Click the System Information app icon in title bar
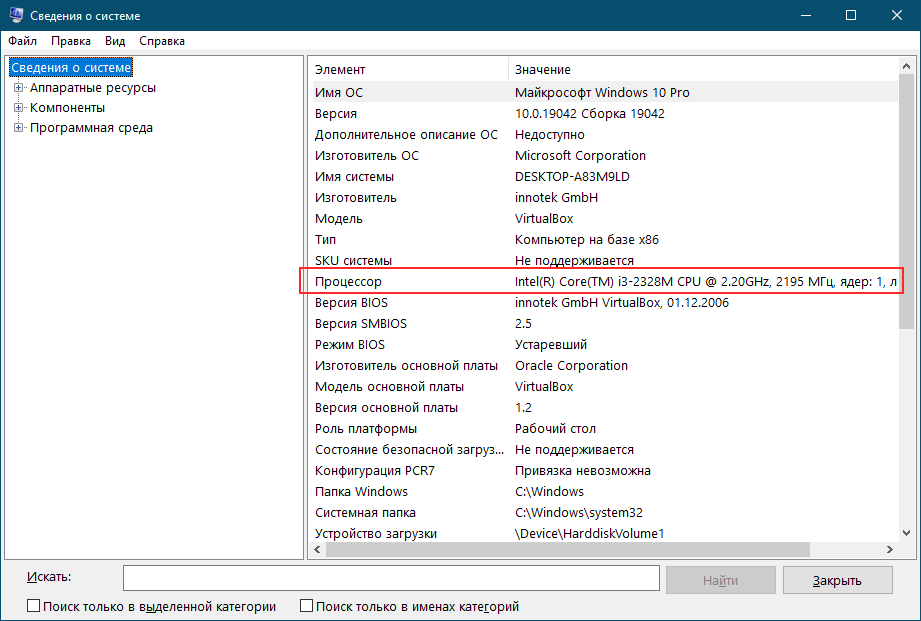The image size is (921, 621). tap(16, 16)
